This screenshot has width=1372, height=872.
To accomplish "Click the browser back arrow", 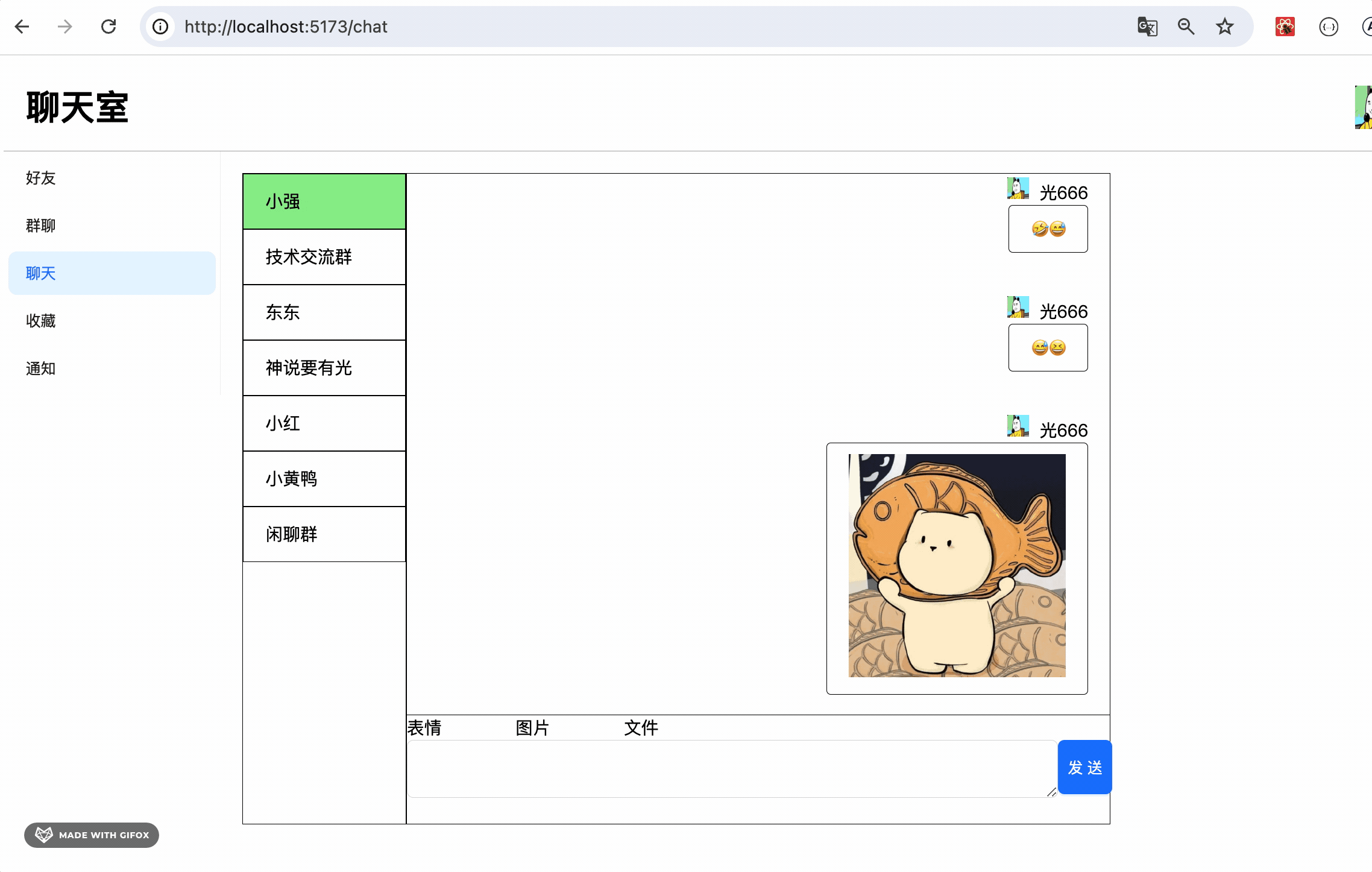I will 22,27.
